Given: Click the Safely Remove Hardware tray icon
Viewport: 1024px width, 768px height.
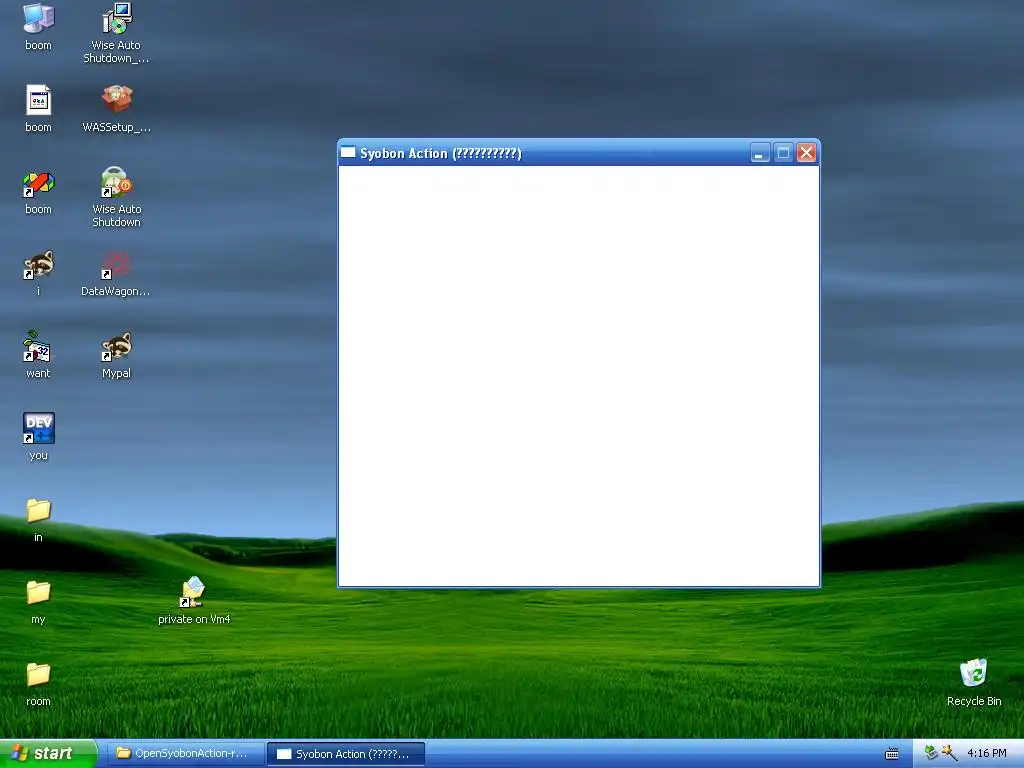Looking at the screenshot, I should tap(931, 753).
